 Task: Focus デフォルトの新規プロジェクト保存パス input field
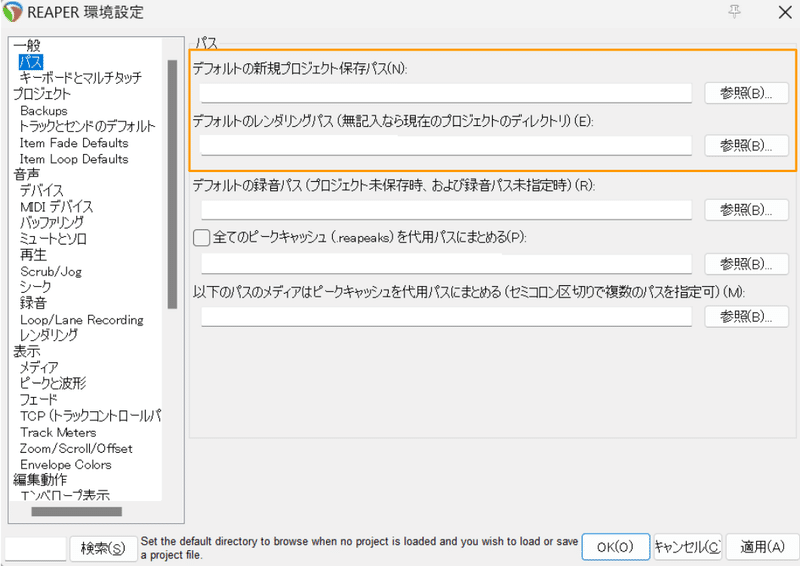click(446, 93)
